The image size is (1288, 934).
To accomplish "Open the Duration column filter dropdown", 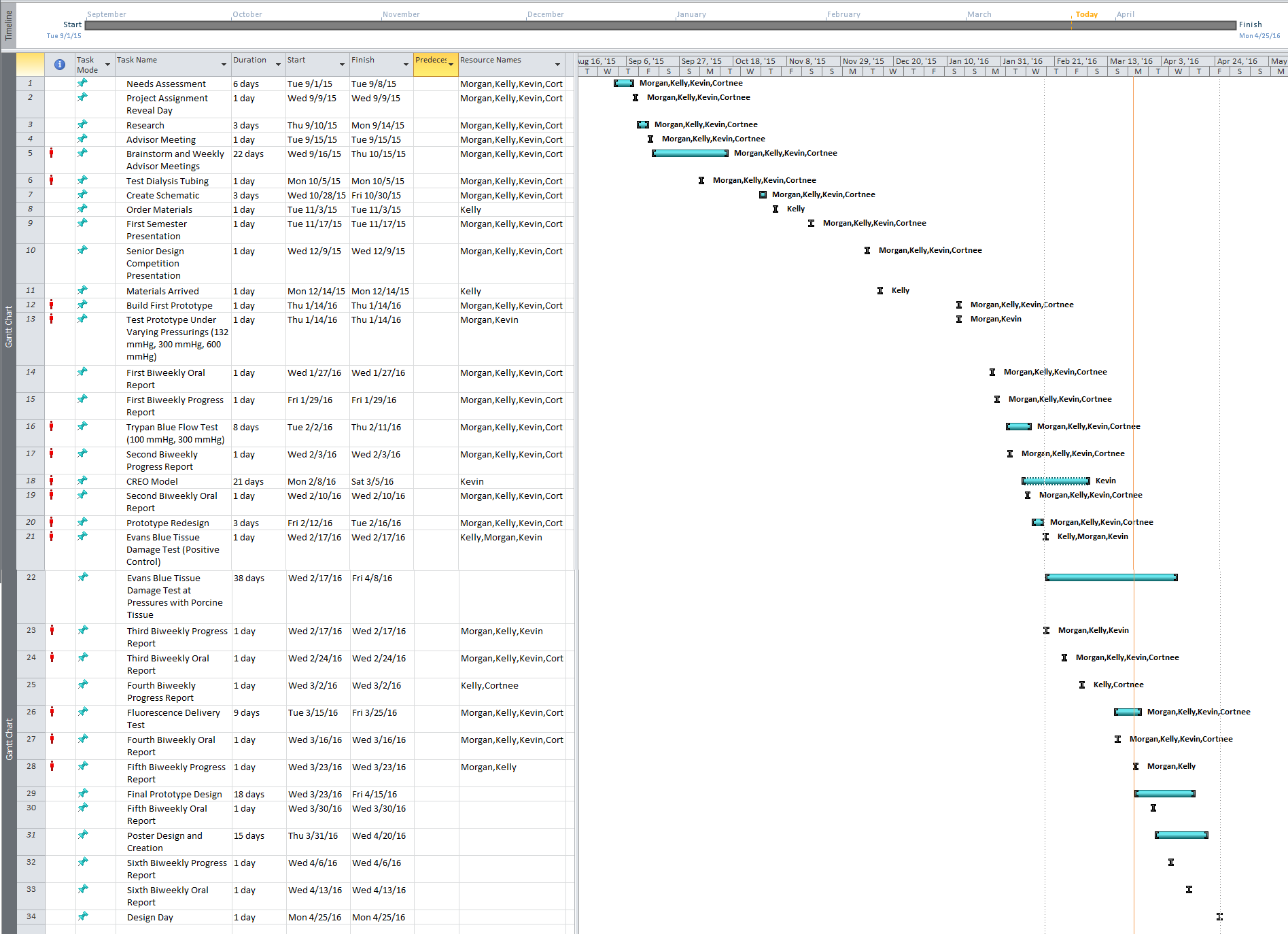I will [x=278, y=65].
